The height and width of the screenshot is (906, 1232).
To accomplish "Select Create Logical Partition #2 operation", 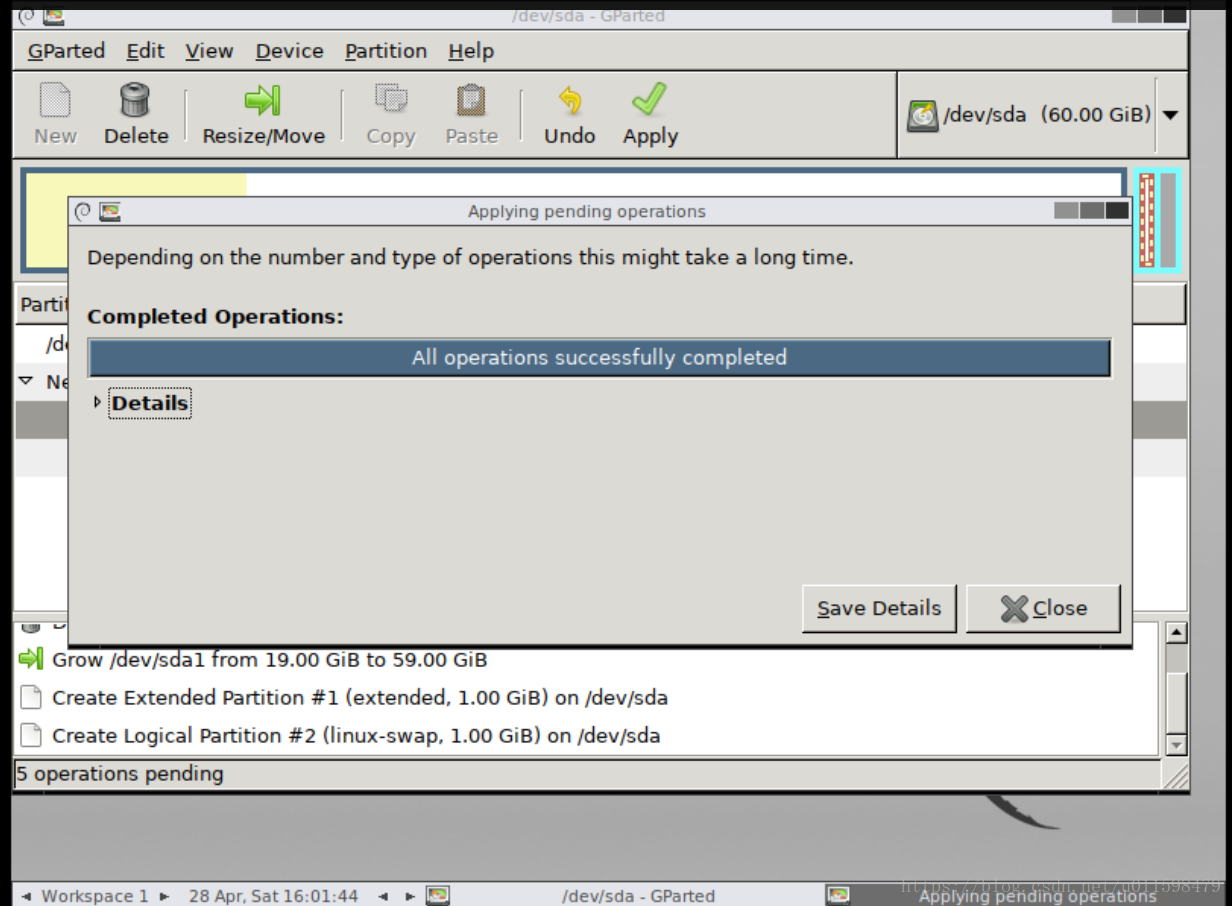I will click(356, 736).
